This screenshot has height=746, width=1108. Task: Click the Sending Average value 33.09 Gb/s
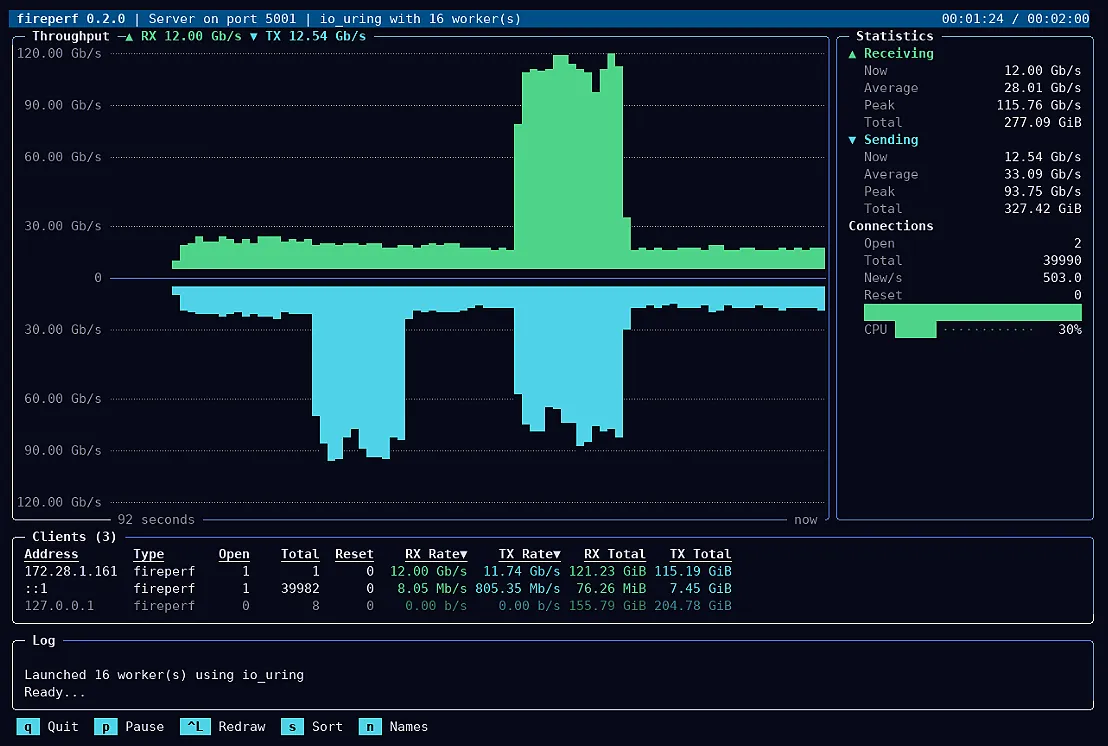click(1042, 174)
